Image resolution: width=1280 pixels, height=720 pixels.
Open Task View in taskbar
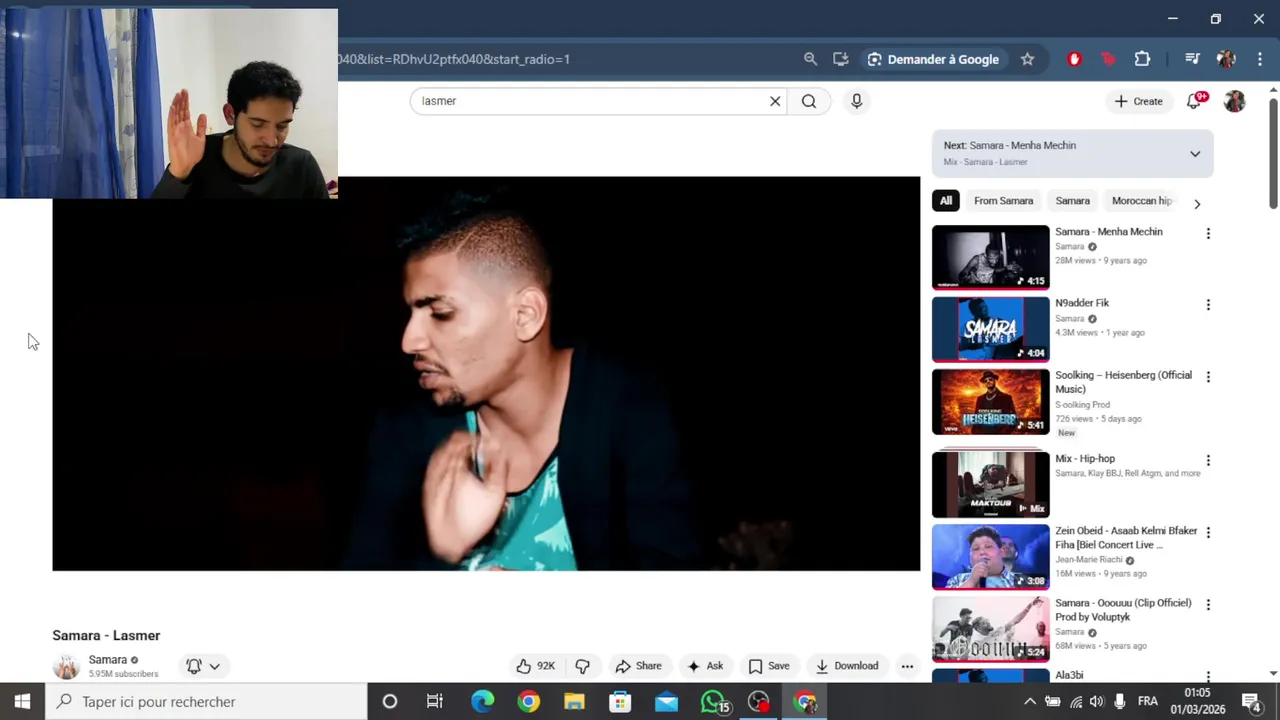pyautogui.click(x=435, y=702)
